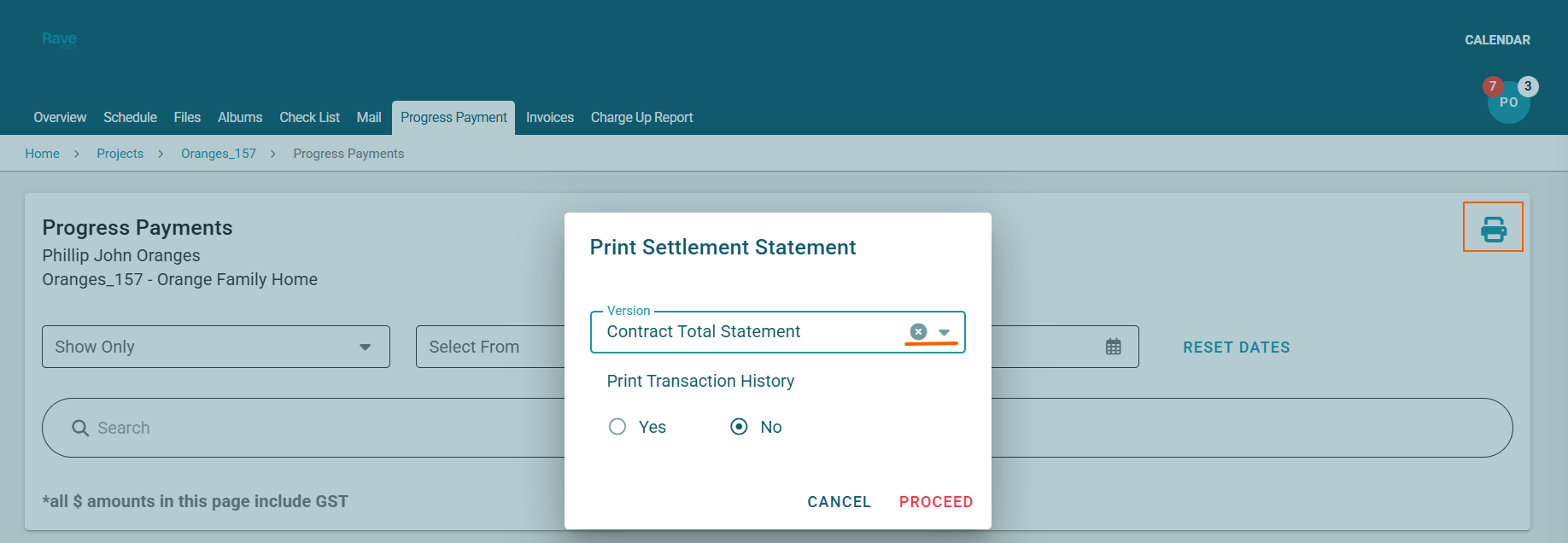Image resolution: width=1568 pixels, height=543 pixels.
Task: Open the white notification badge showing 3
Action: (1528, 86)
